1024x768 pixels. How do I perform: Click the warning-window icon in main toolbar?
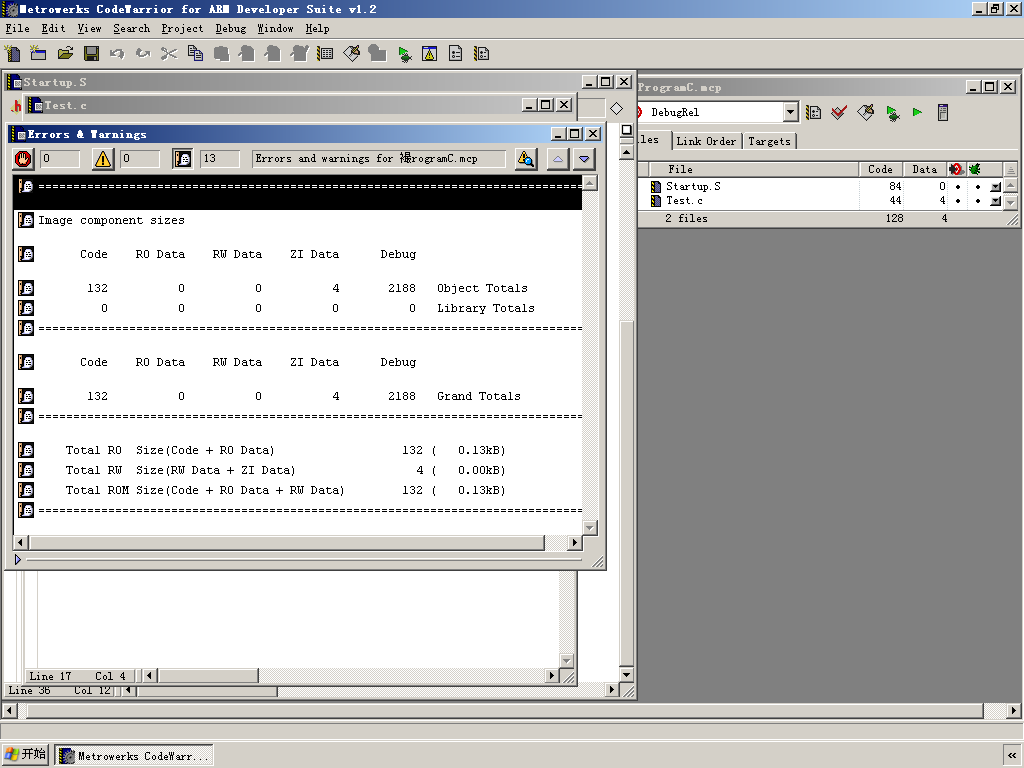pyautogui.click(x=430, y=54)
